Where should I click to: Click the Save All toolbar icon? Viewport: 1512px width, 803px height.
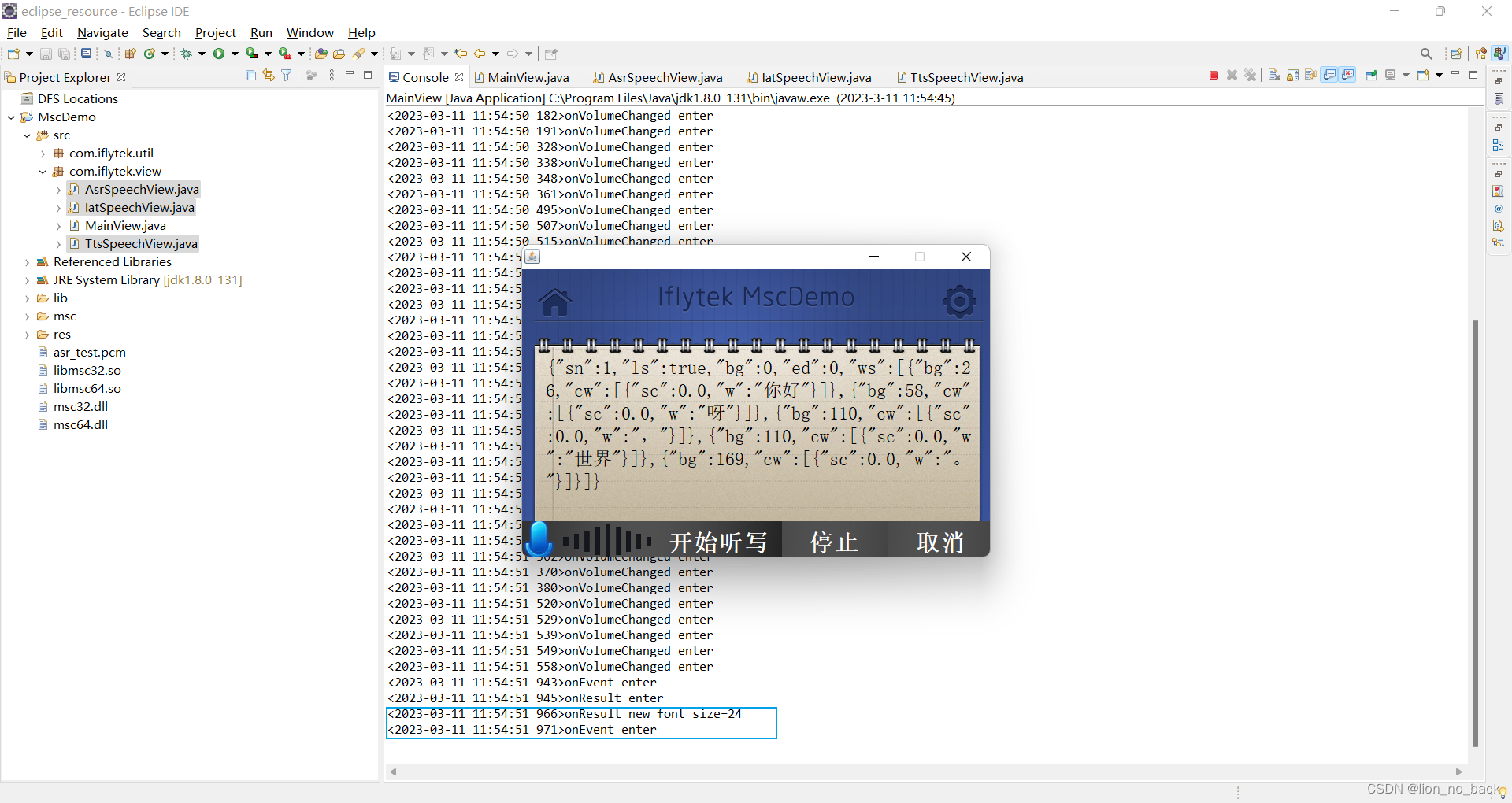(64, 54)
